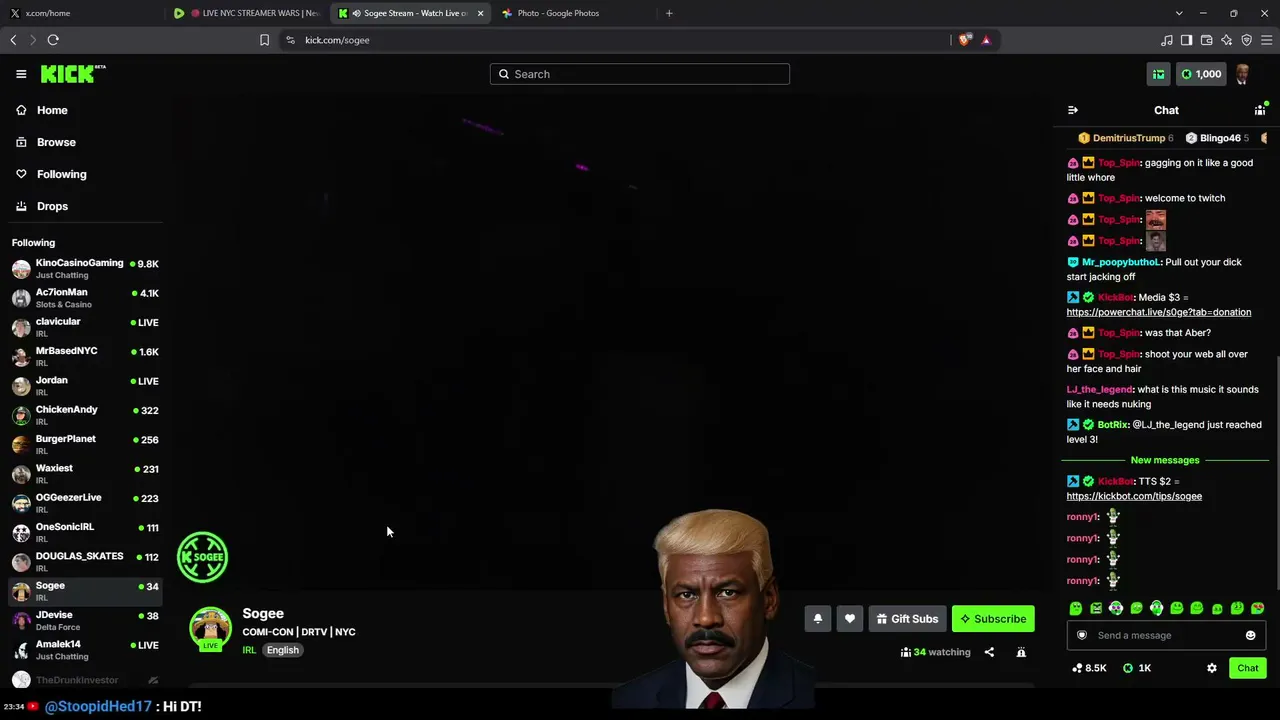Open KinoCasinoGaming channel
The height and width of the screenshot is (720, 1280).
point(85,269)
